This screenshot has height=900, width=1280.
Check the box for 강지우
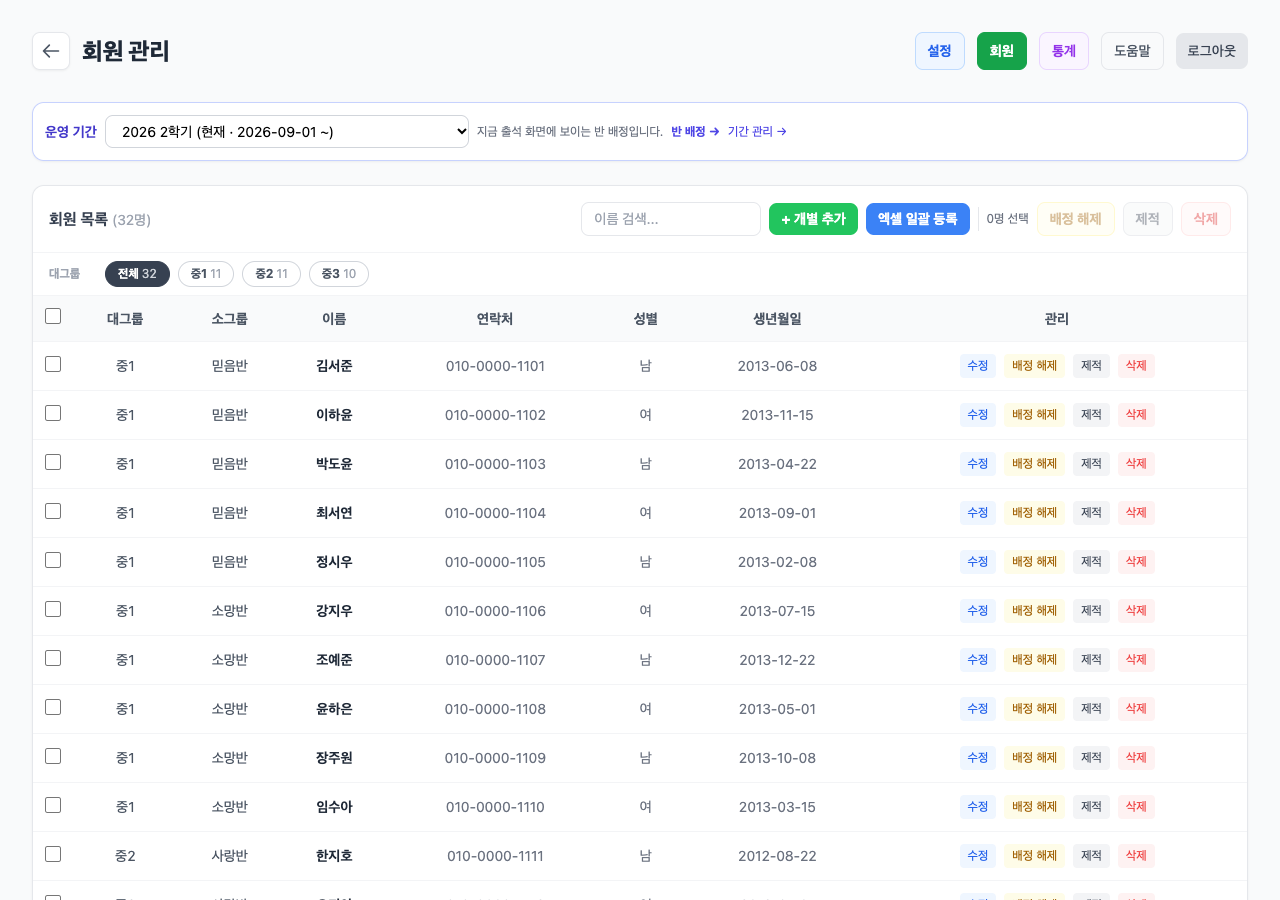tap(53, 609)
